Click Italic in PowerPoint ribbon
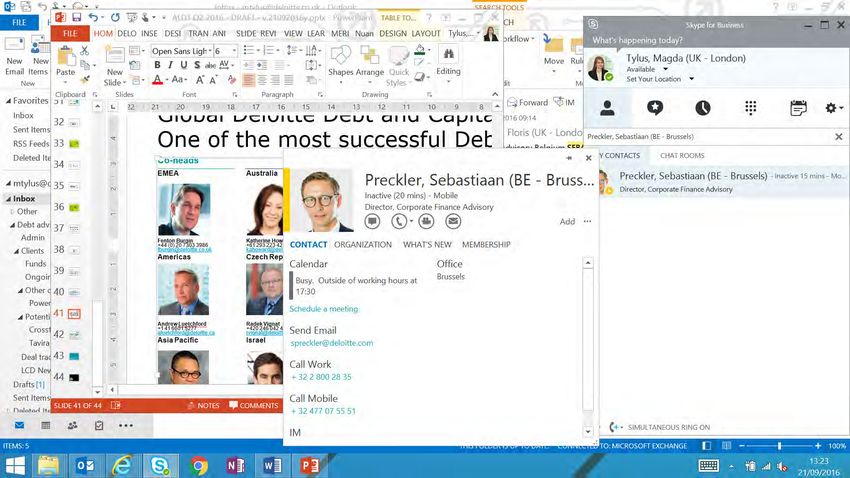This screenshot has width=850, height=478. pyautogui.click(x=170, y=65)
